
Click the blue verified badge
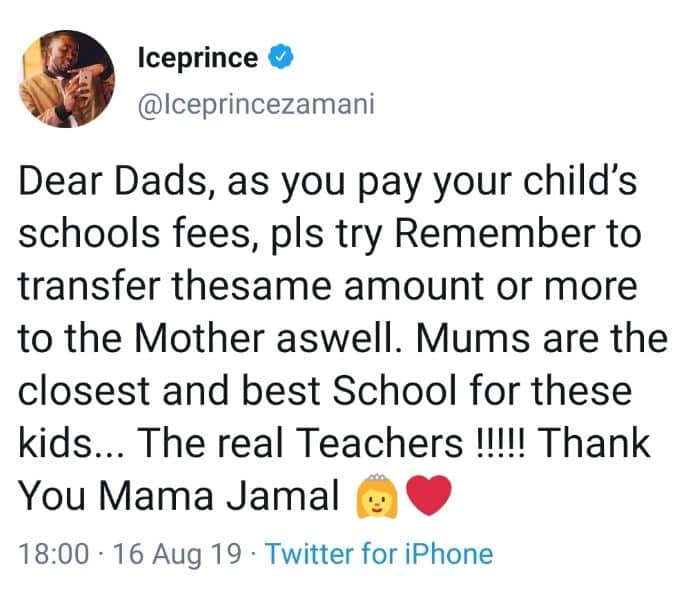coord(281,58)
